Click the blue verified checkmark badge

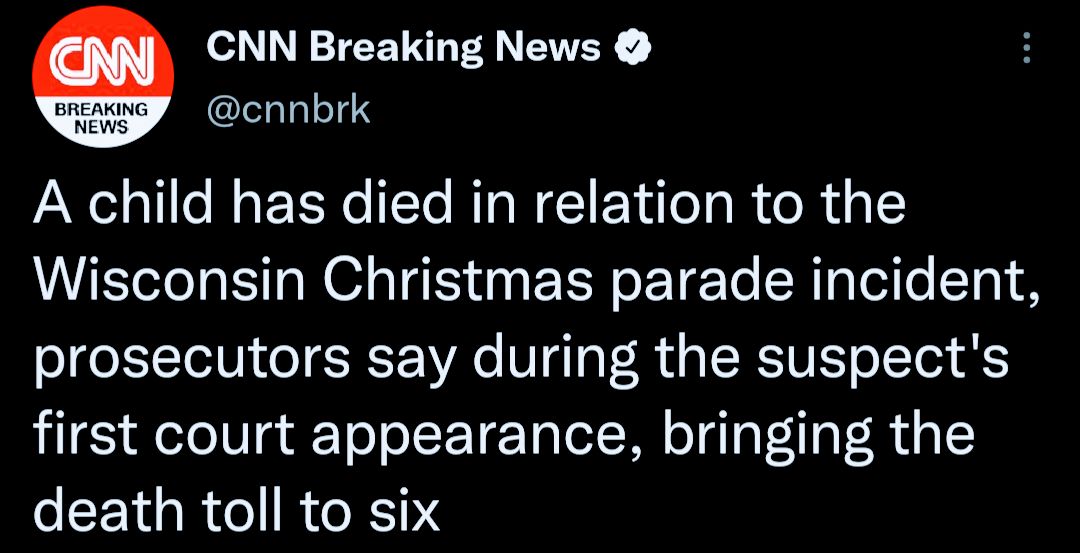(632, 48)
